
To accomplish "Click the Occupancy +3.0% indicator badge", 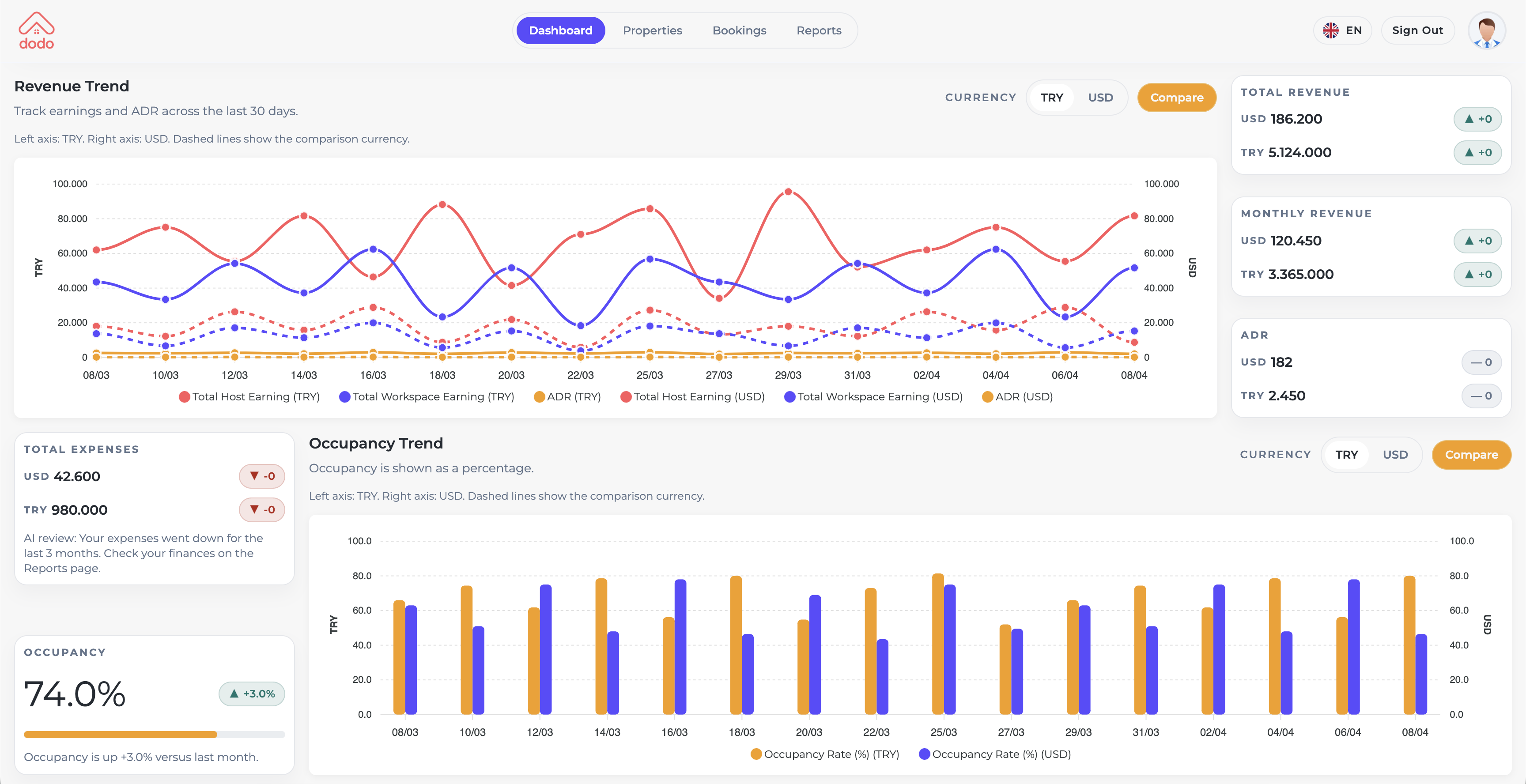I will point(251,694).
